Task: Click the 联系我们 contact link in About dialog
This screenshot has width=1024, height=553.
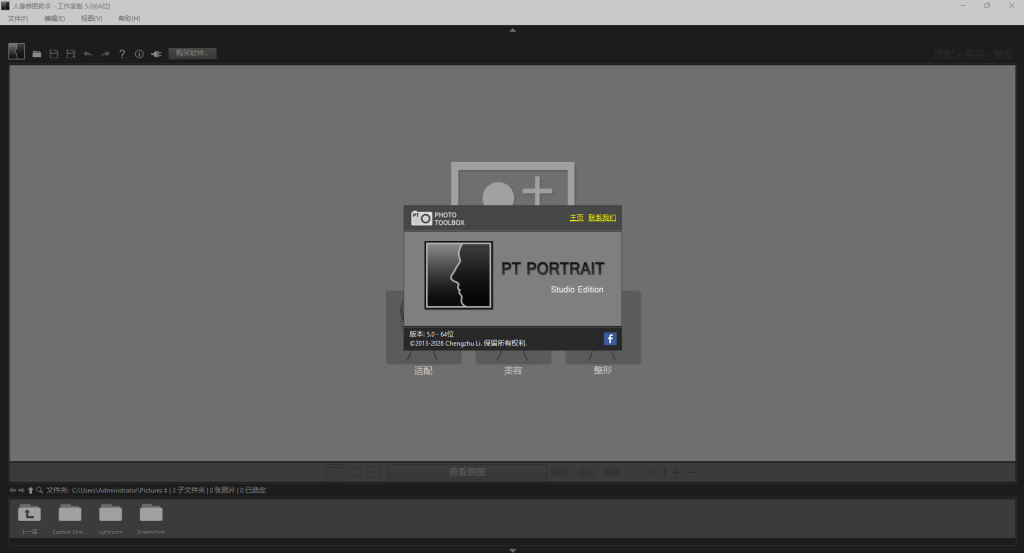Action: click(x=601, y=218)
